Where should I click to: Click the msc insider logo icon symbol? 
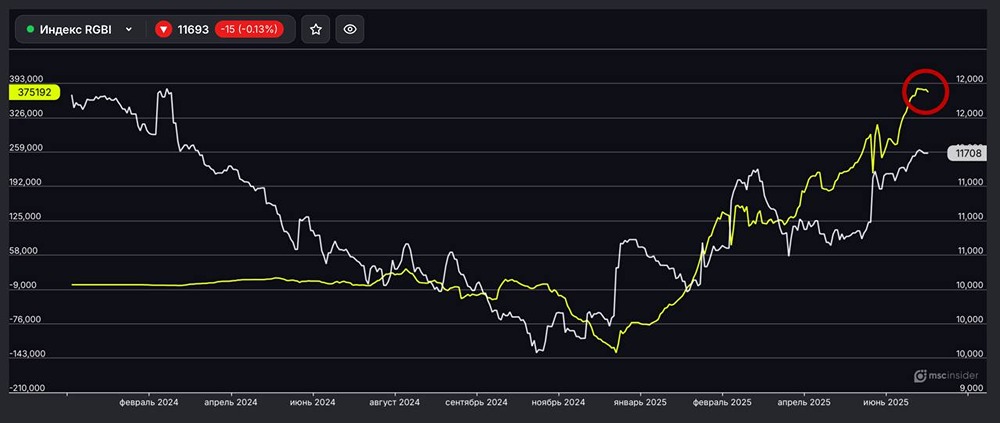[x=921, y=376]
